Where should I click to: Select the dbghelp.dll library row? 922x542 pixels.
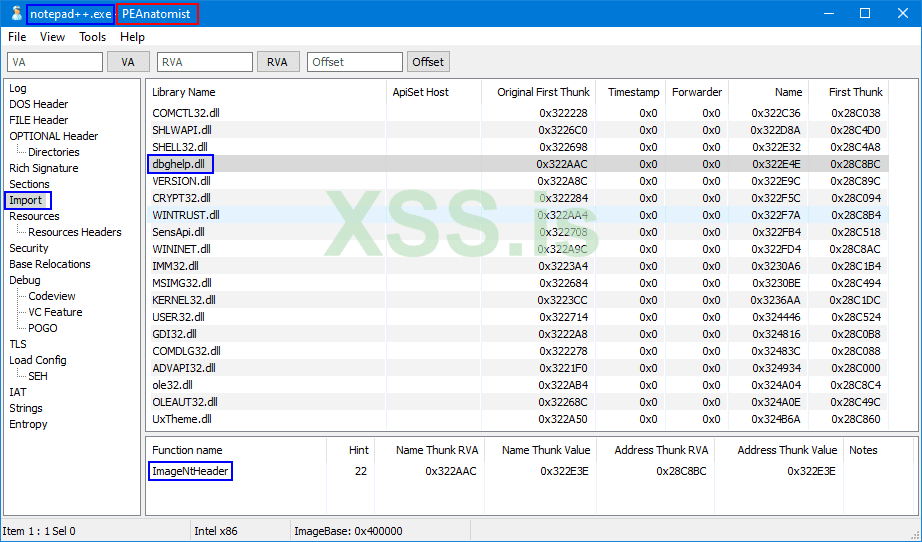coord(517,164)
